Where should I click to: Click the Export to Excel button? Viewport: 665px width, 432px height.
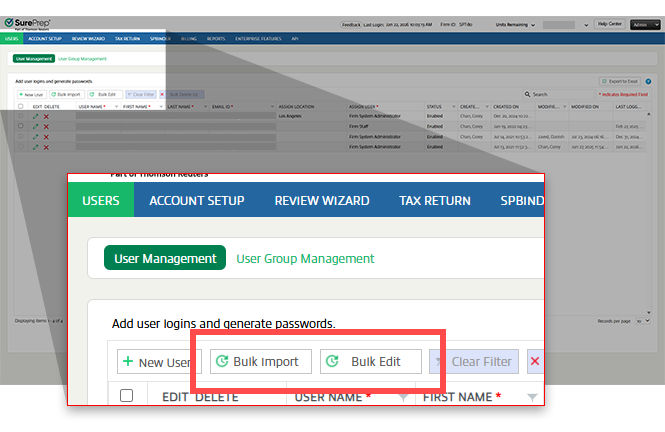tap(619, 81)
